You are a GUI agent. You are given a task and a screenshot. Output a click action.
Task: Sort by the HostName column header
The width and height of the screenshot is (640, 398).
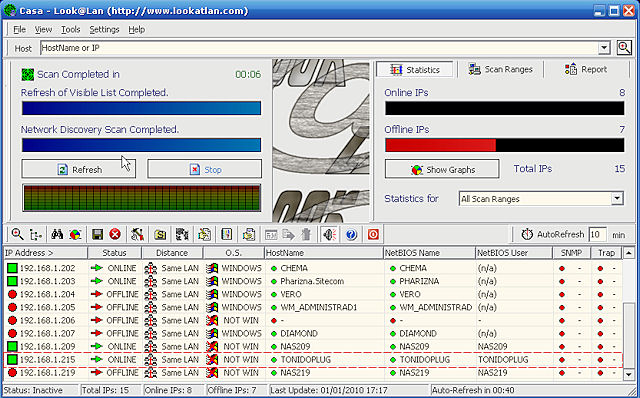pos(324,253)
